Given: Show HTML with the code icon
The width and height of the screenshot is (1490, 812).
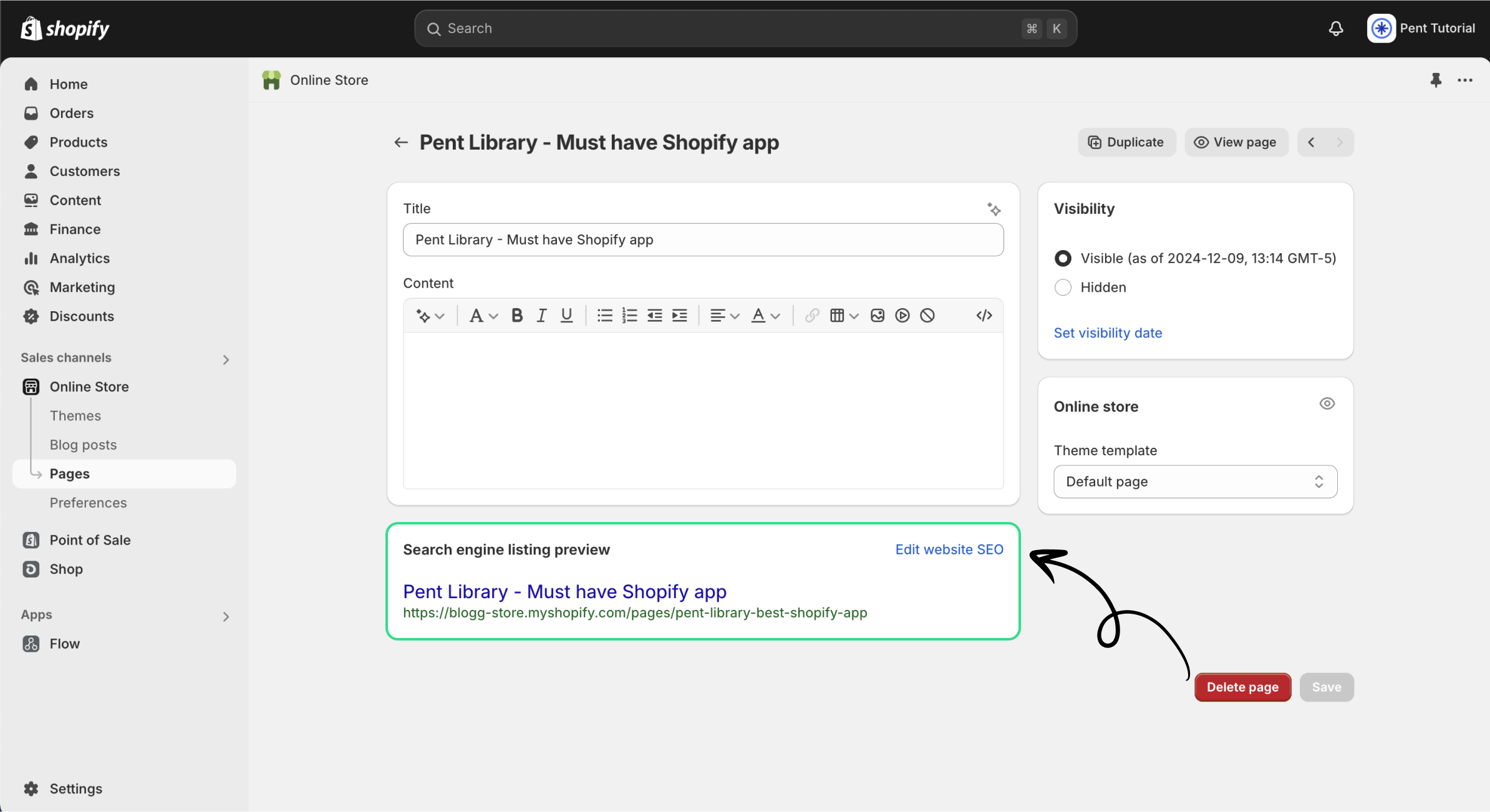Looking at the screenshot, I should [984, 316].
